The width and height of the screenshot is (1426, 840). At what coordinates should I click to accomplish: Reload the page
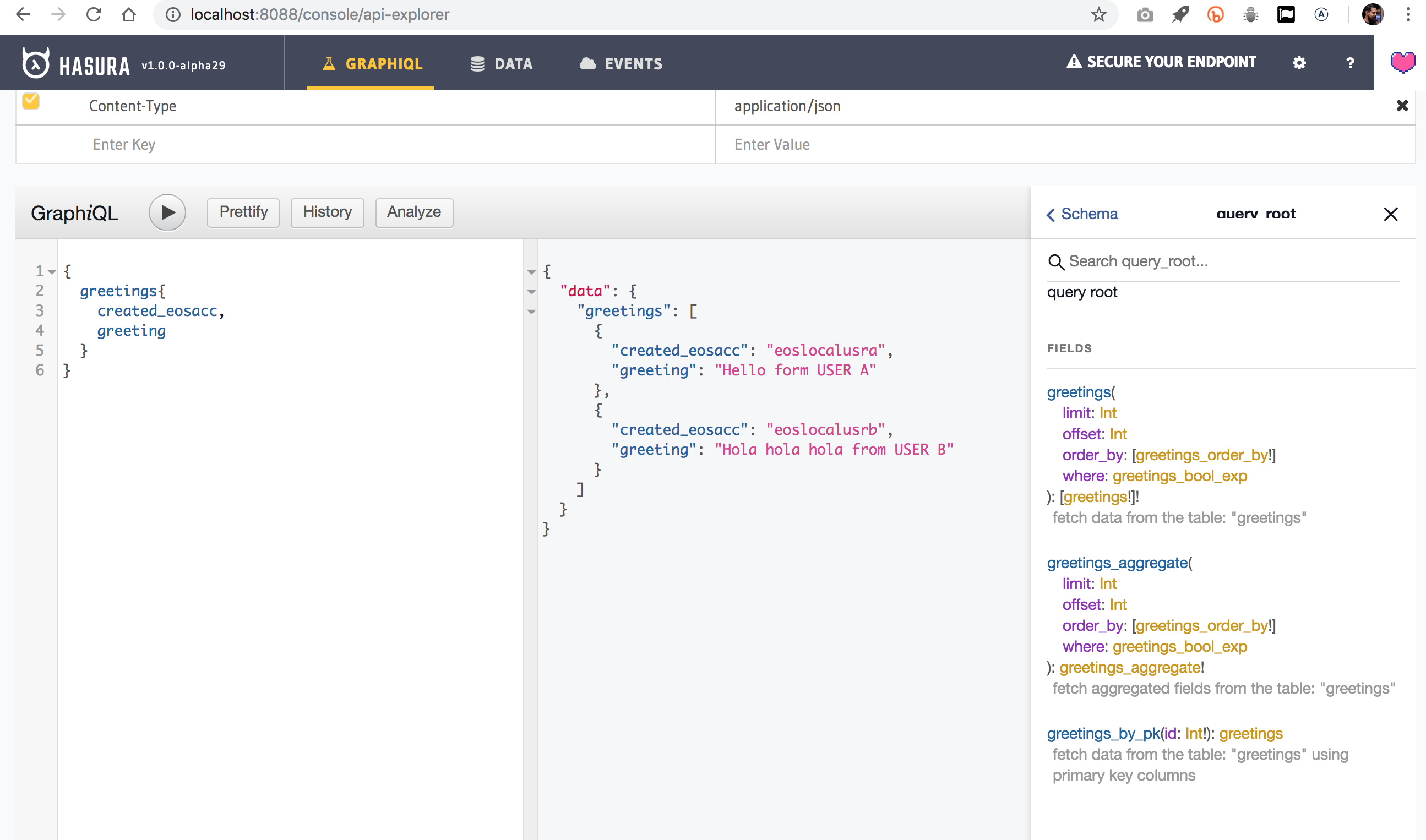coord(94,14)
